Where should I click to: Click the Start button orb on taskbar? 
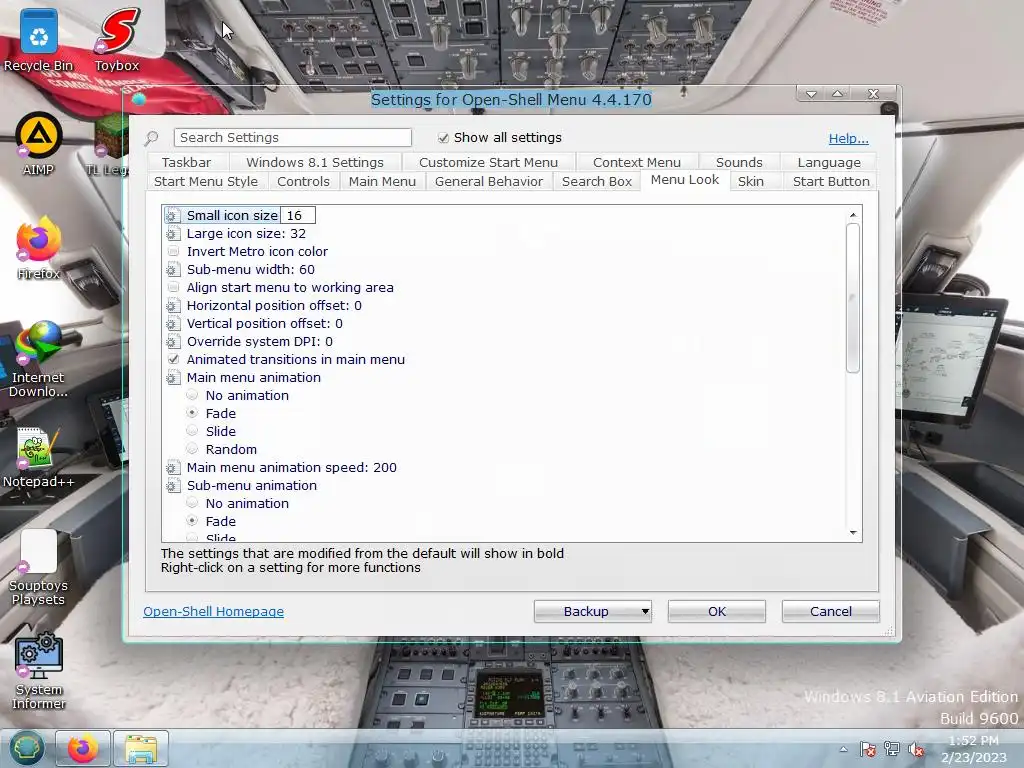(x=26, y=748)
